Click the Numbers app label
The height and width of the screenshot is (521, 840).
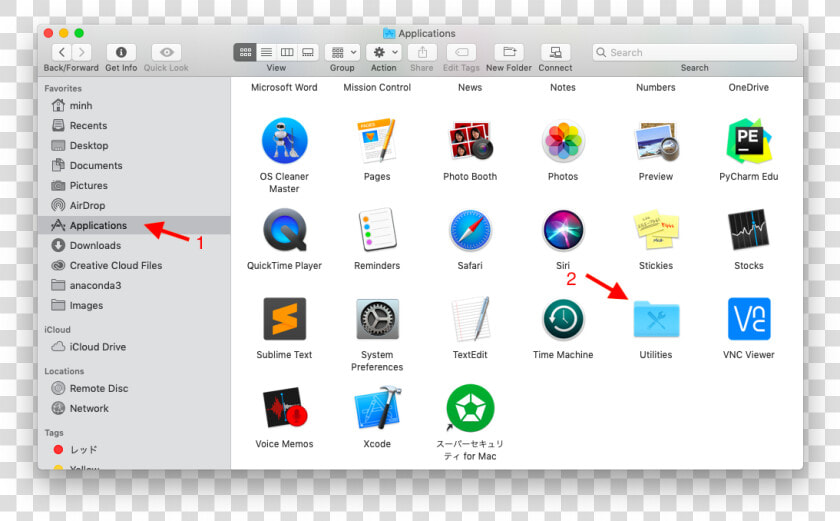coord(656,87)
